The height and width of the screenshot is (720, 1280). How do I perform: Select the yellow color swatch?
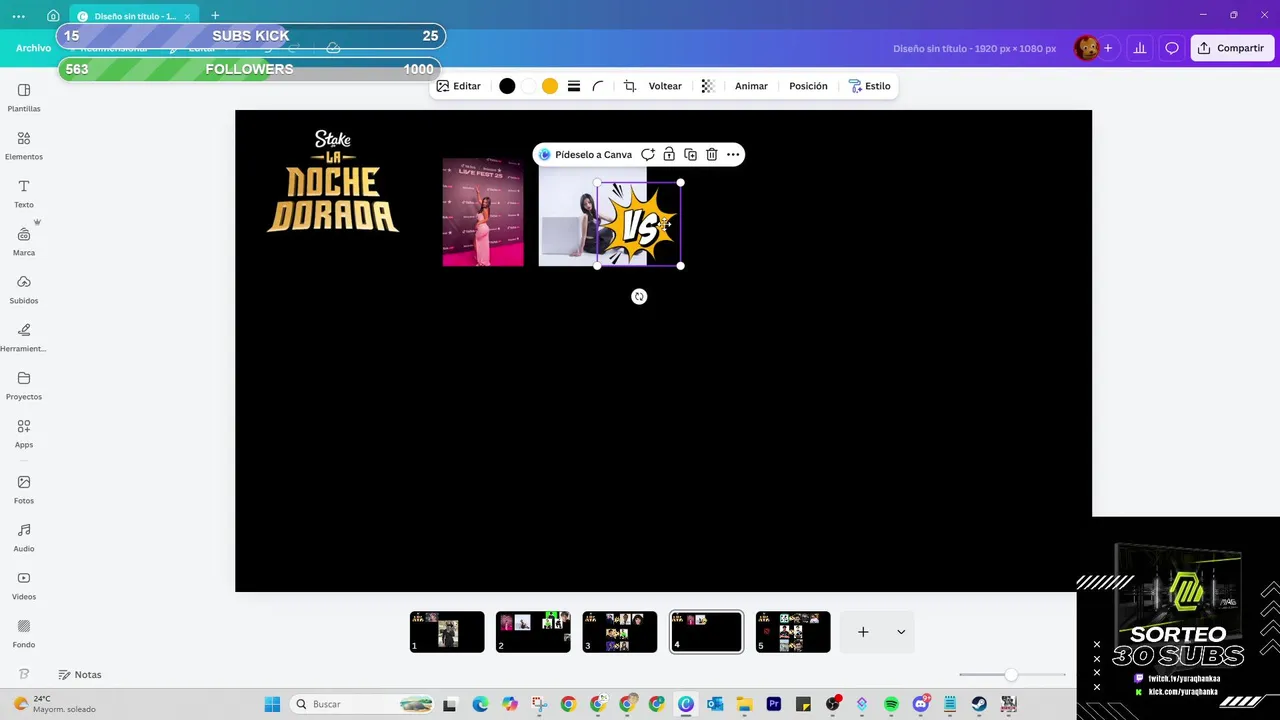point(550,86)
